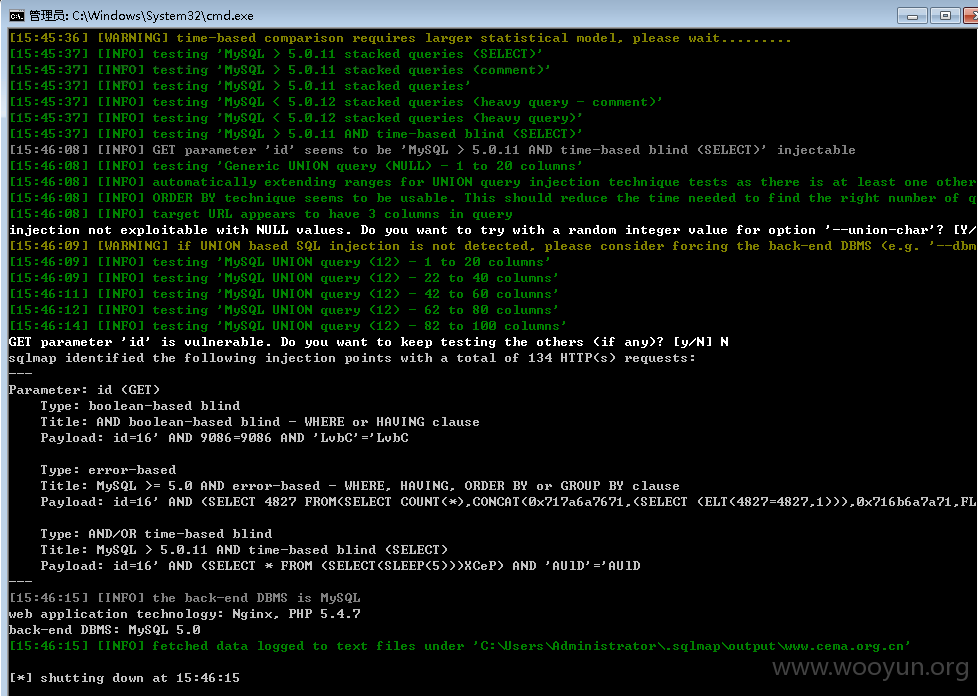
Task: Minimize the cmd.exe window
Action: click(x=913, y=16)
